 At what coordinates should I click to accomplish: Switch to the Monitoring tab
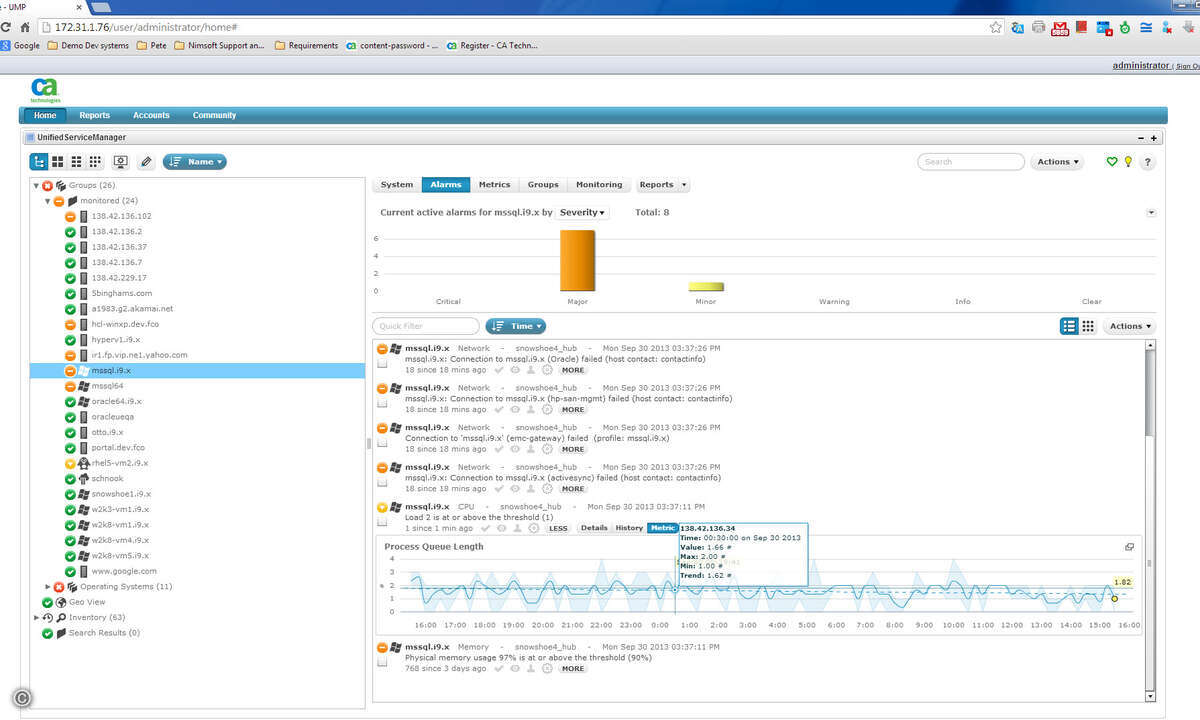point(599,185)
